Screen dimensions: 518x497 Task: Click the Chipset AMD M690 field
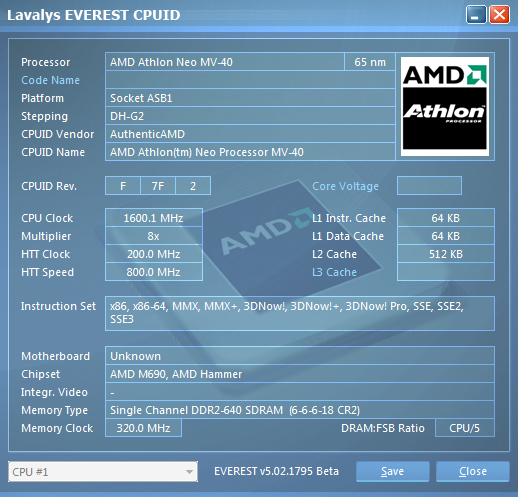coord(300,374)
